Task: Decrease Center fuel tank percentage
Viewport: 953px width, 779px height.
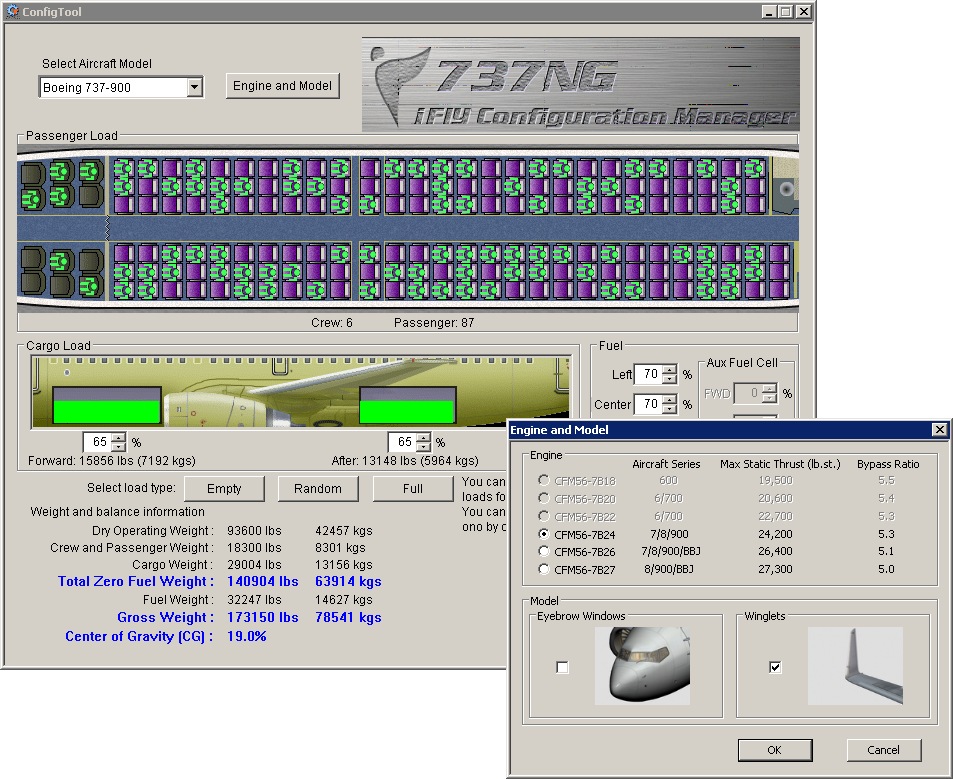Action: coord(669,408)
